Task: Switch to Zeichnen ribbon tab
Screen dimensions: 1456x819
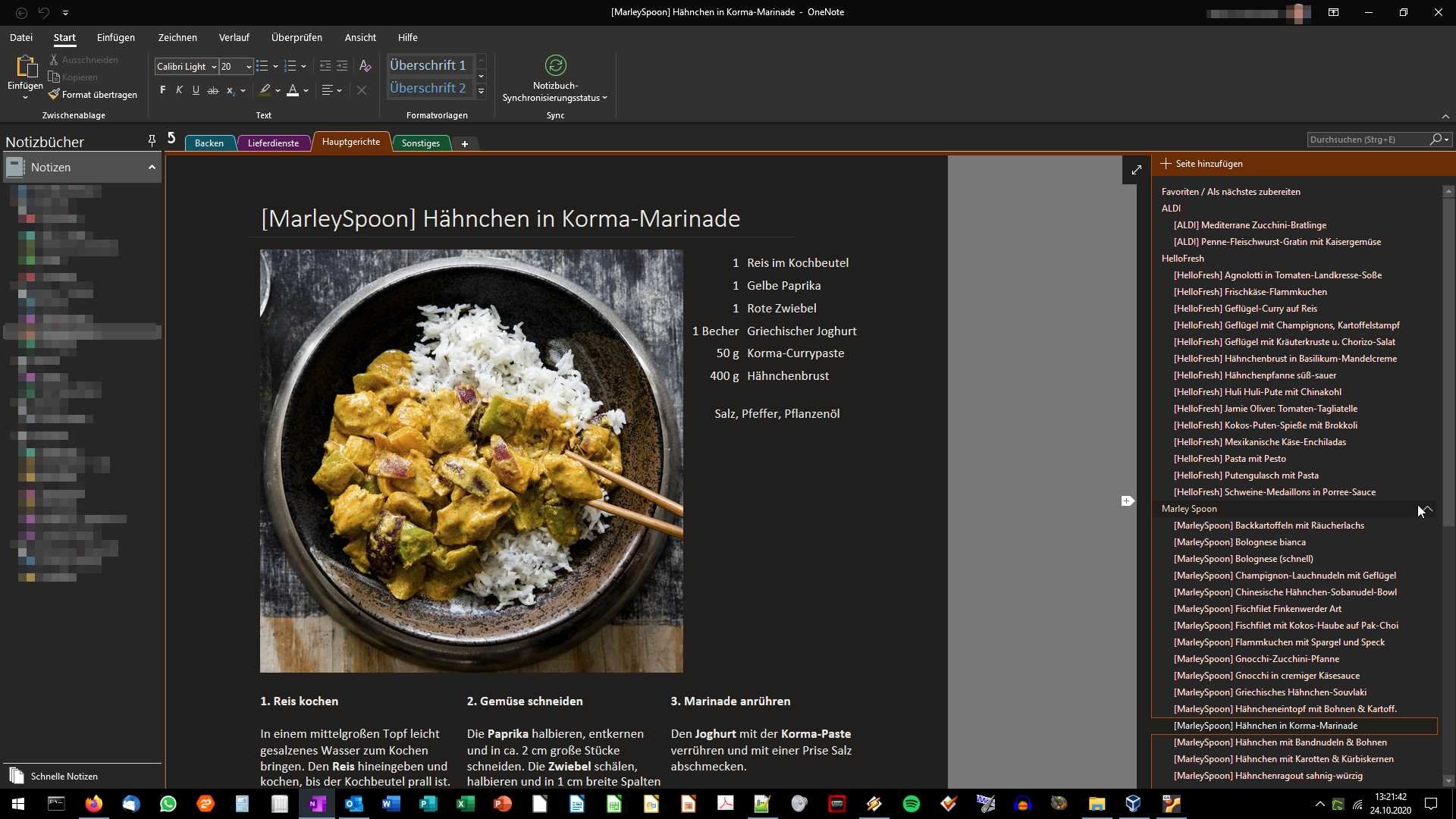Action: [x=177, y=37]
